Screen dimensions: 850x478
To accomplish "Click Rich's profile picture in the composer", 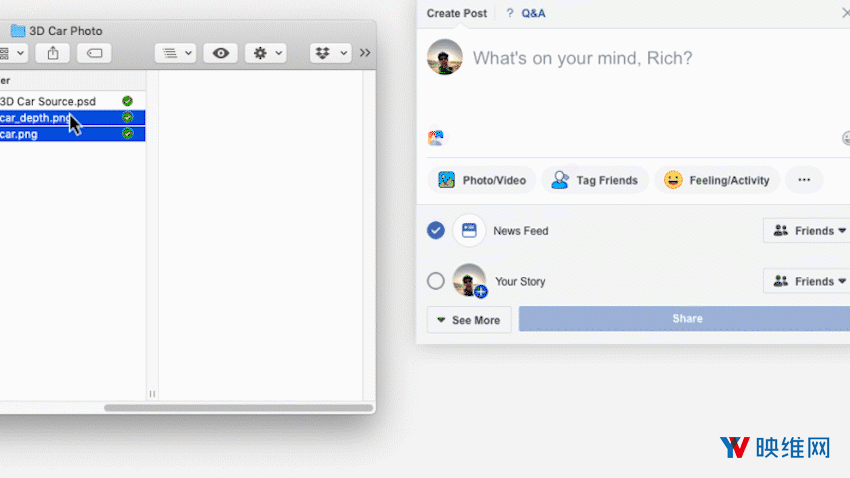I will [445, 58].
